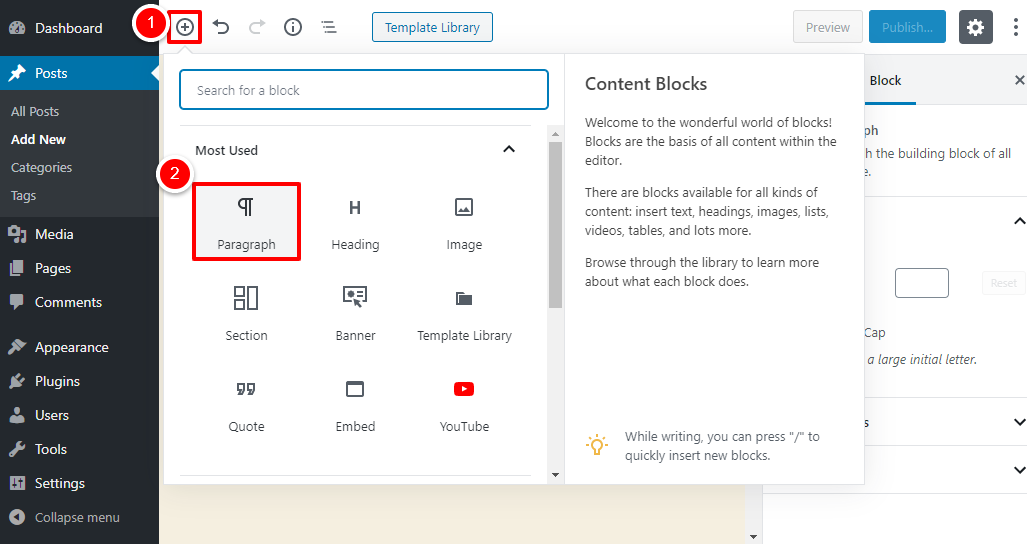
Task: Open the Block Navigation list icon
Action: click(328, 27)
